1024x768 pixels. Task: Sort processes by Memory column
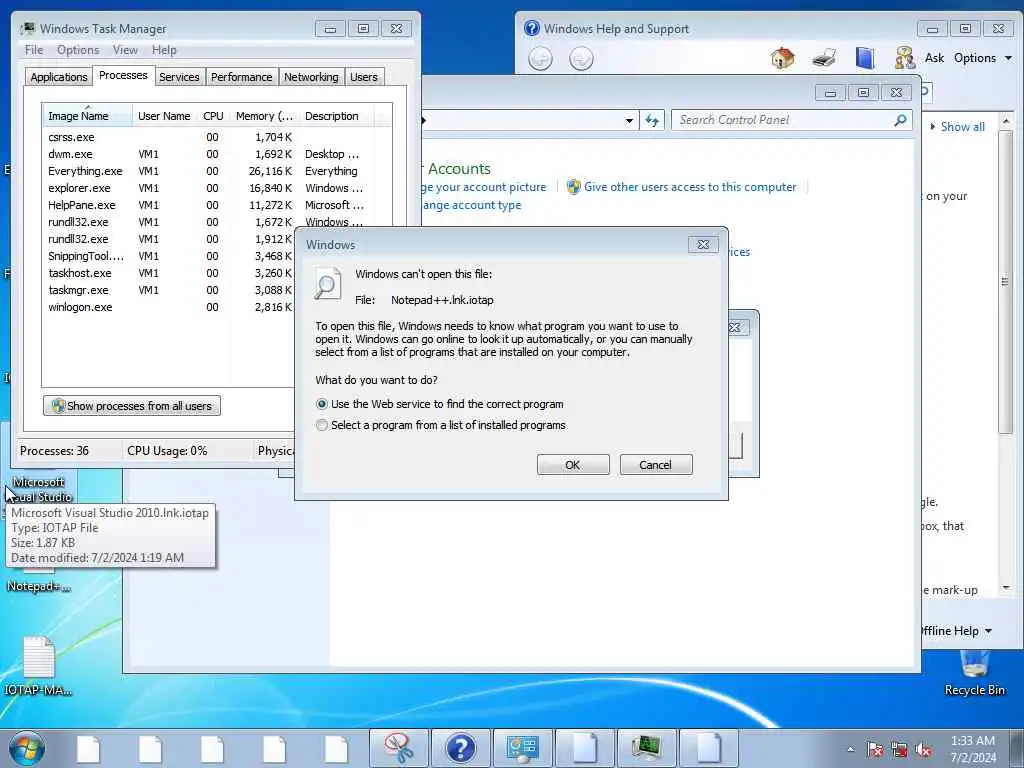pyautogui.click(x=264, y=116)
